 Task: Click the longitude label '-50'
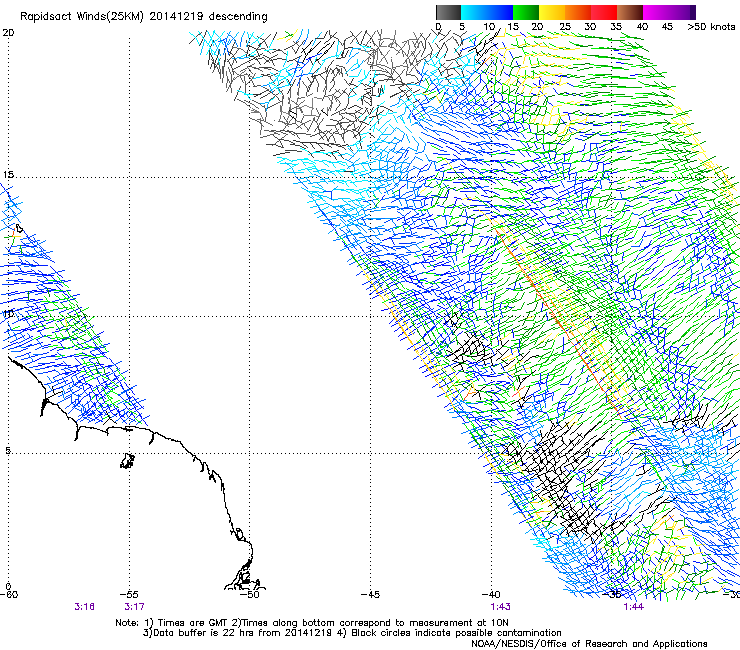[x=249, y=594]
